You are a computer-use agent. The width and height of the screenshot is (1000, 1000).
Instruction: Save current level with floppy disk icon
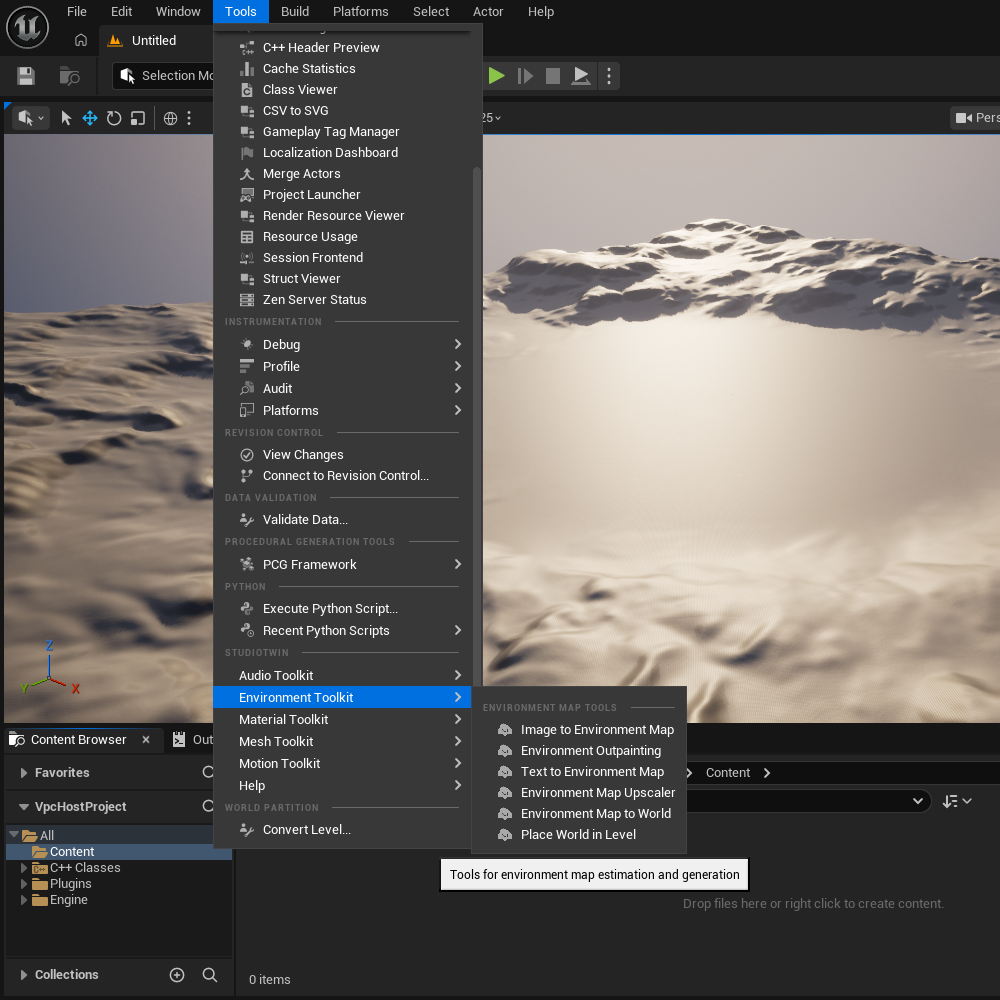click(x=26, y=76)
